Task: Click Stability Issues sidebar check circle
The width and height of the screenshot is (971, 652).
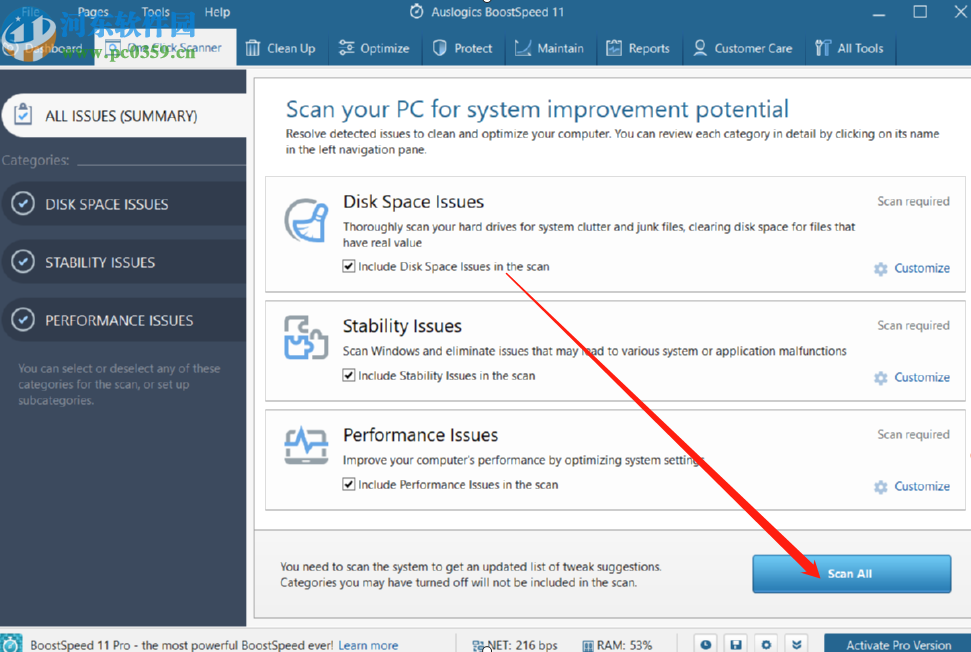Action: click(23, 261)
